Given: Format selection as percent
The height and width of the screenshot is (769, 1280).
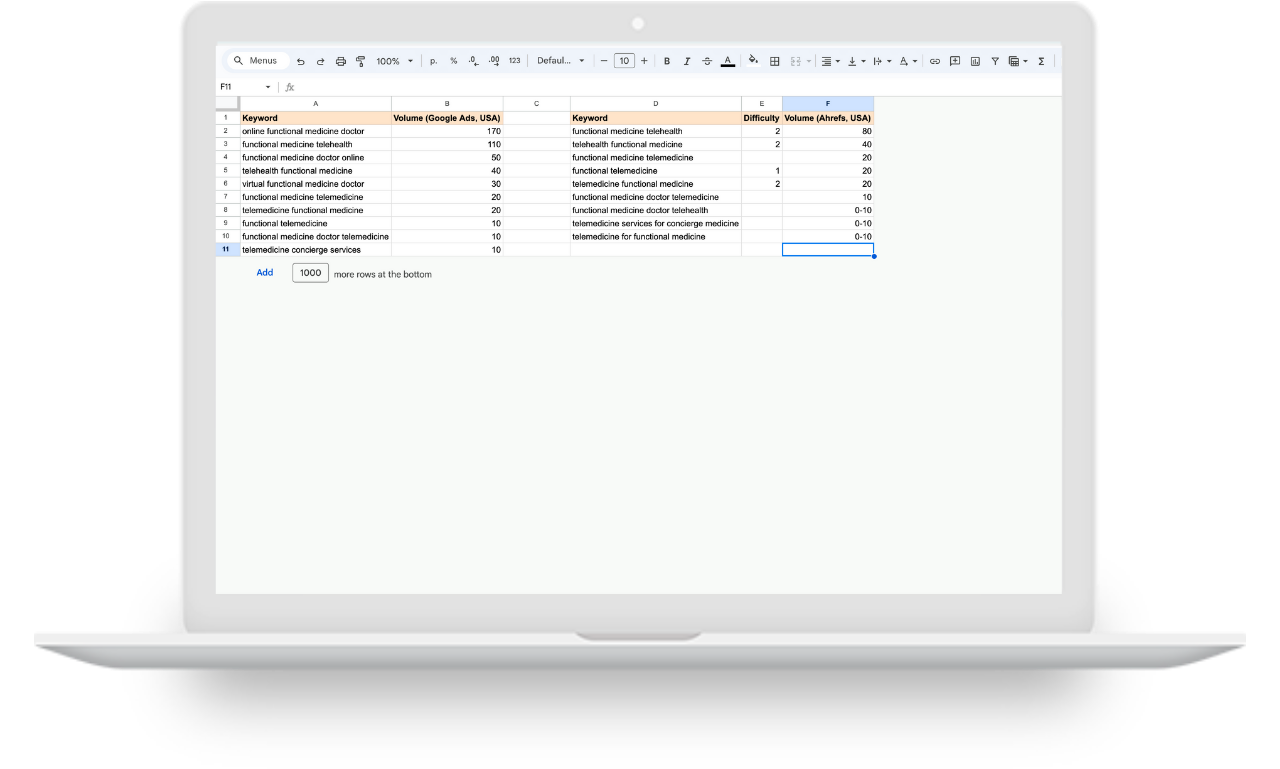Looking at the screenshot, I should [x=452, y=61].
